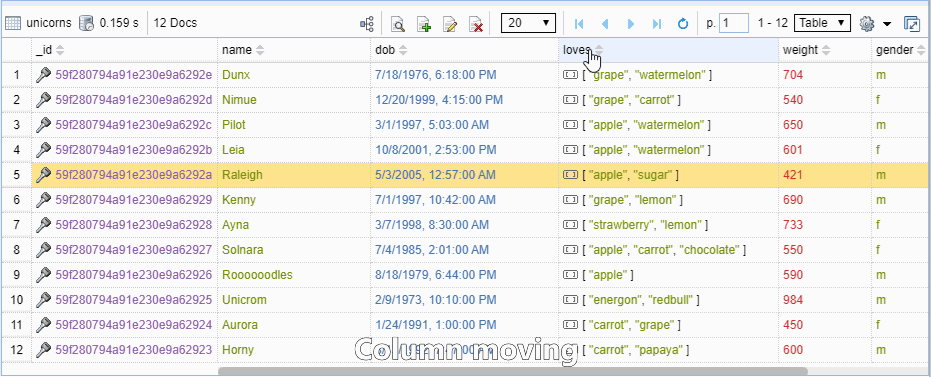Select row number 12

[17, 350]
